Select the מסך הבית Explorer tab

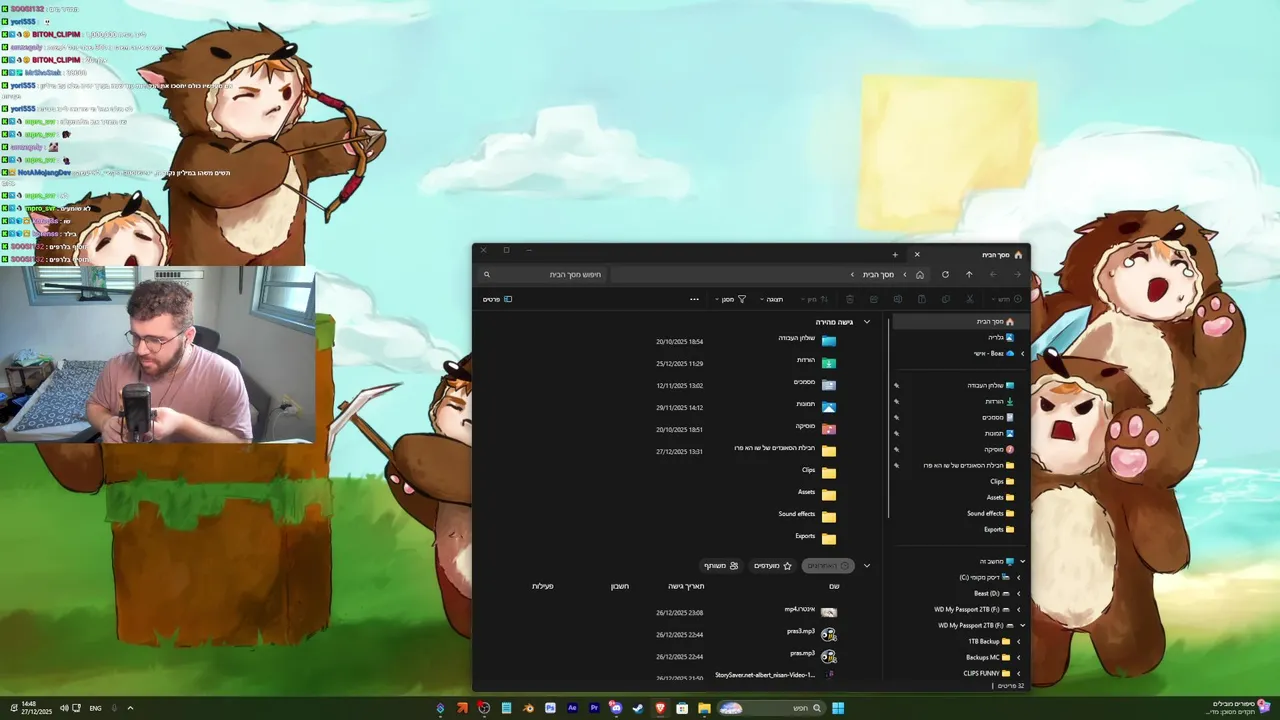968,254
